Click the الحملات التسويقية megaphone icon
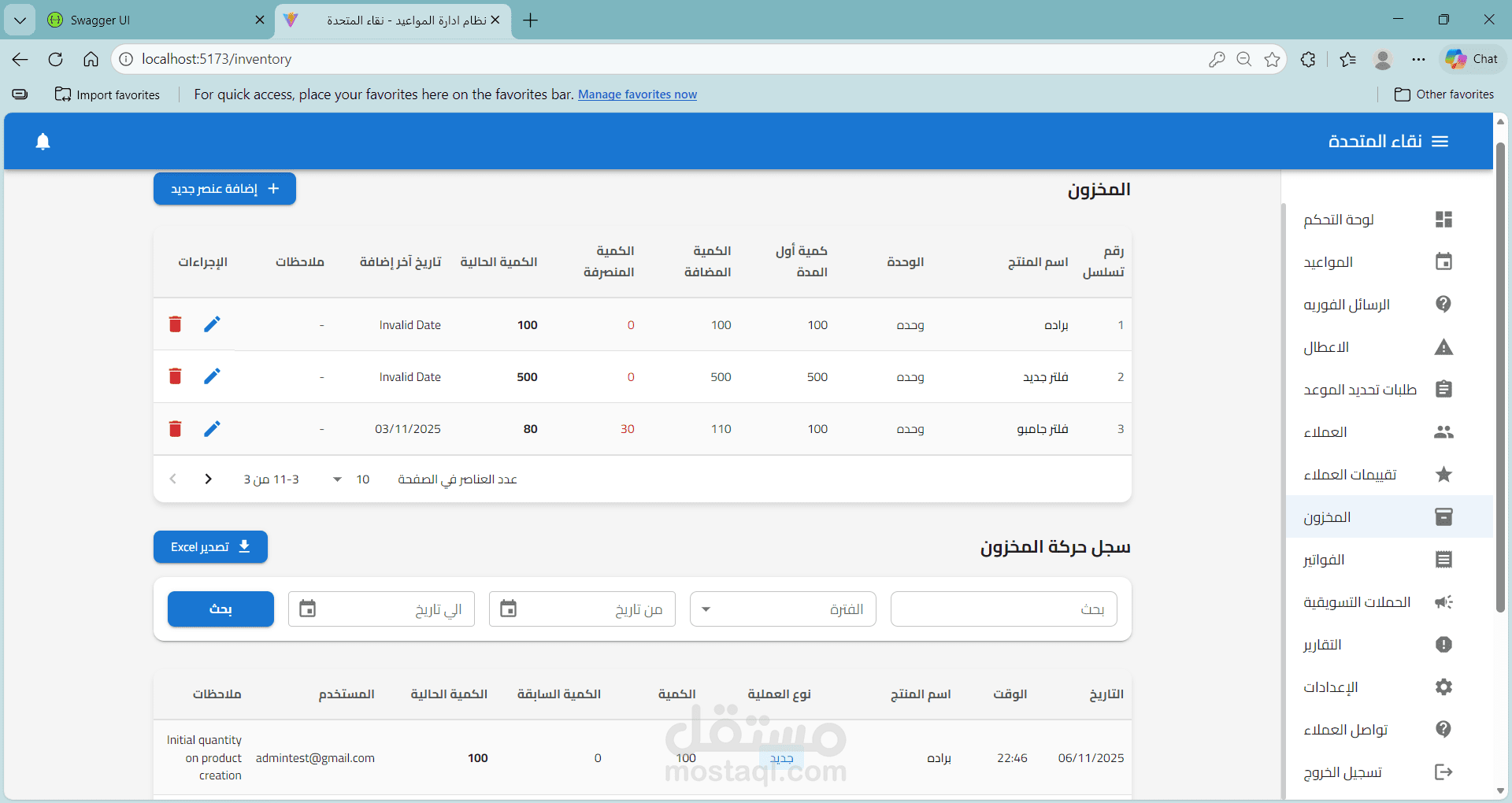Viewport: 1512px width, 803px height. [1443, 602]
